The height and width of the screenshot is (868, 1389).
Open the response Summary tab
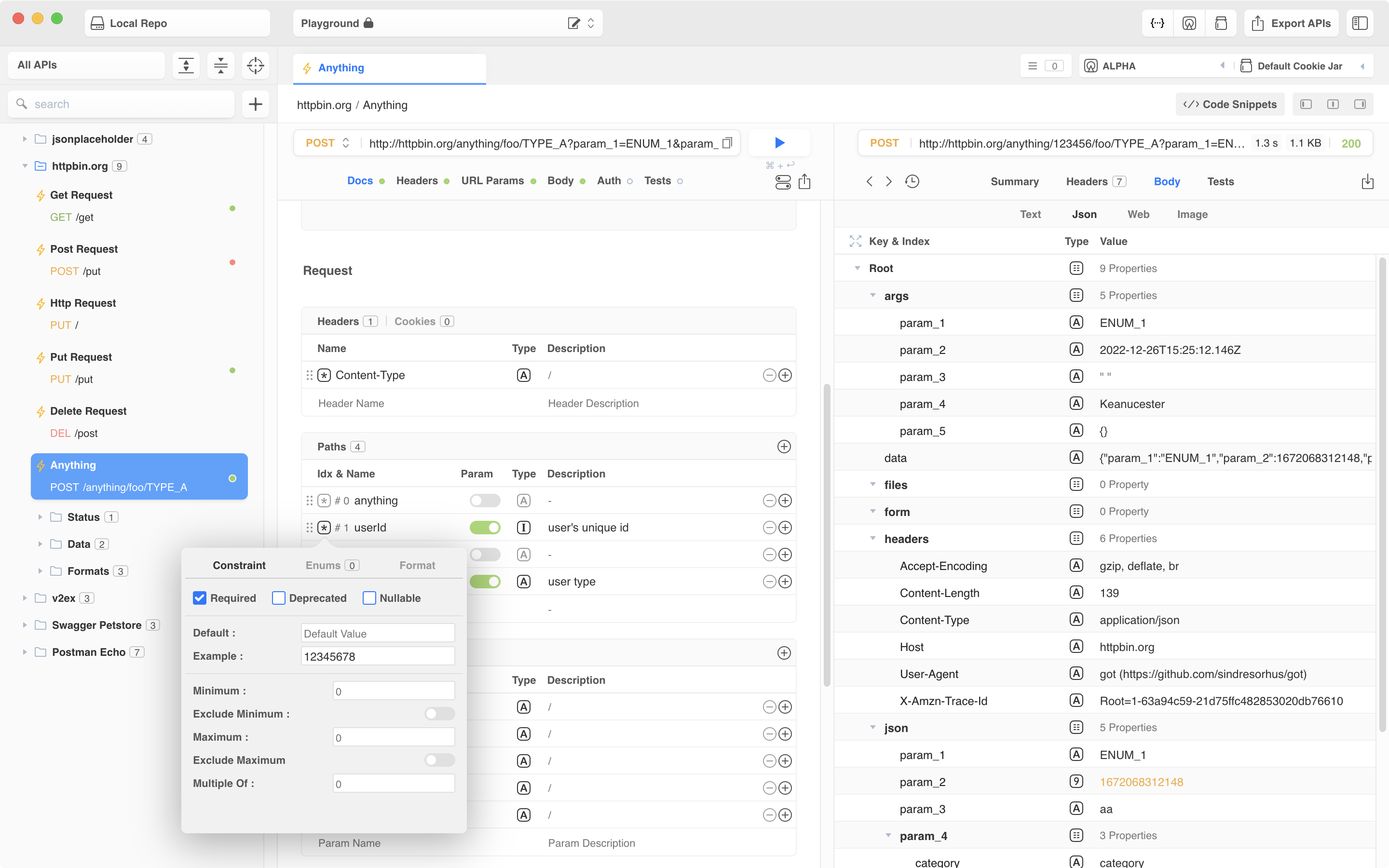coord(1014,181)
